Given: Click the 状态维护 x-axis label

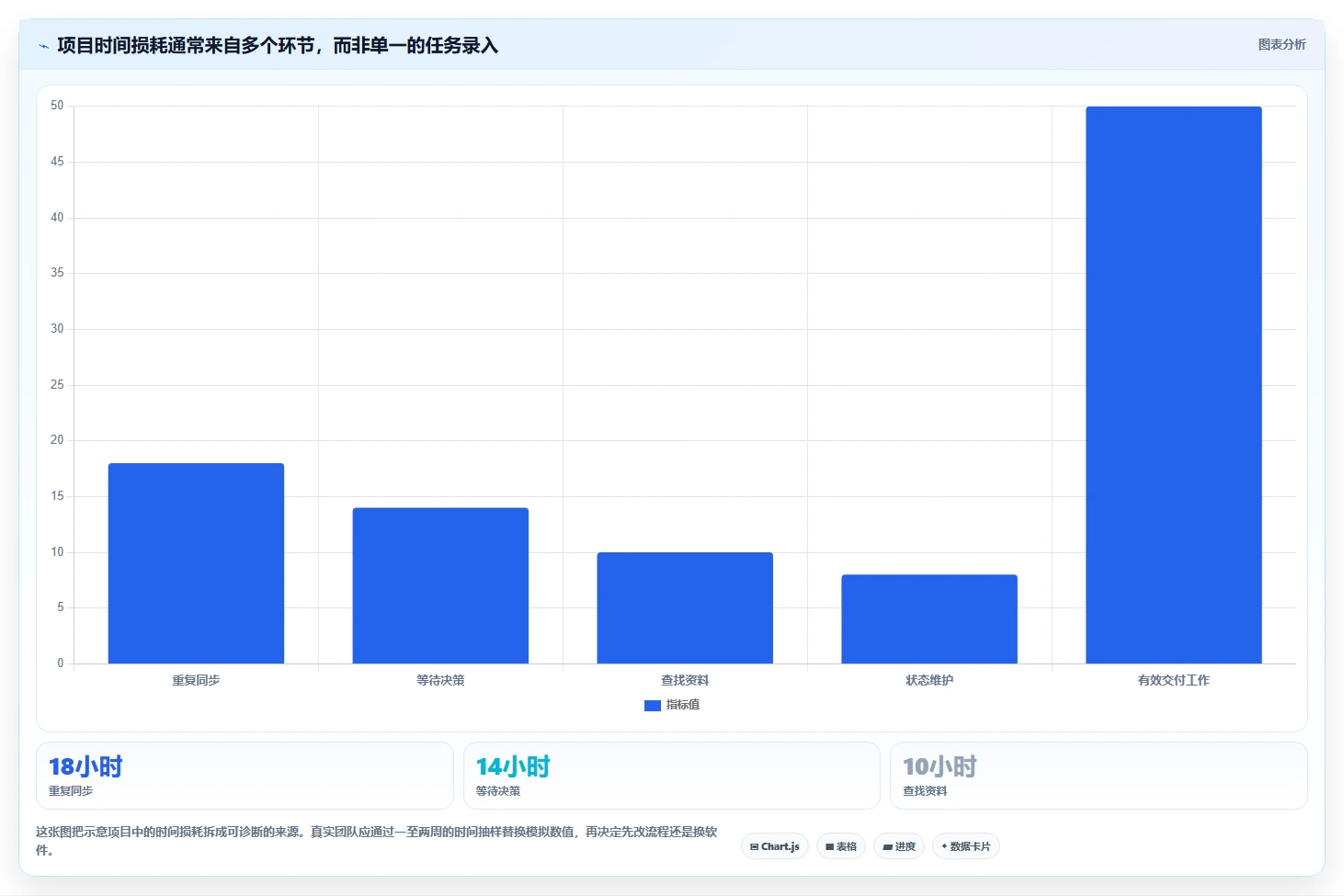Looking at the screenshot, I should [929, 680].
